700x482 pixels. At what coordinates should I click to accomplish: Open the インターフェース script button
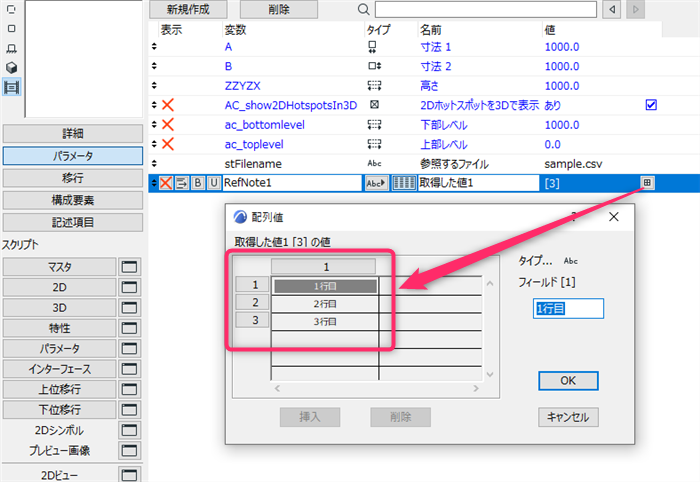click(x=59, y=369)
